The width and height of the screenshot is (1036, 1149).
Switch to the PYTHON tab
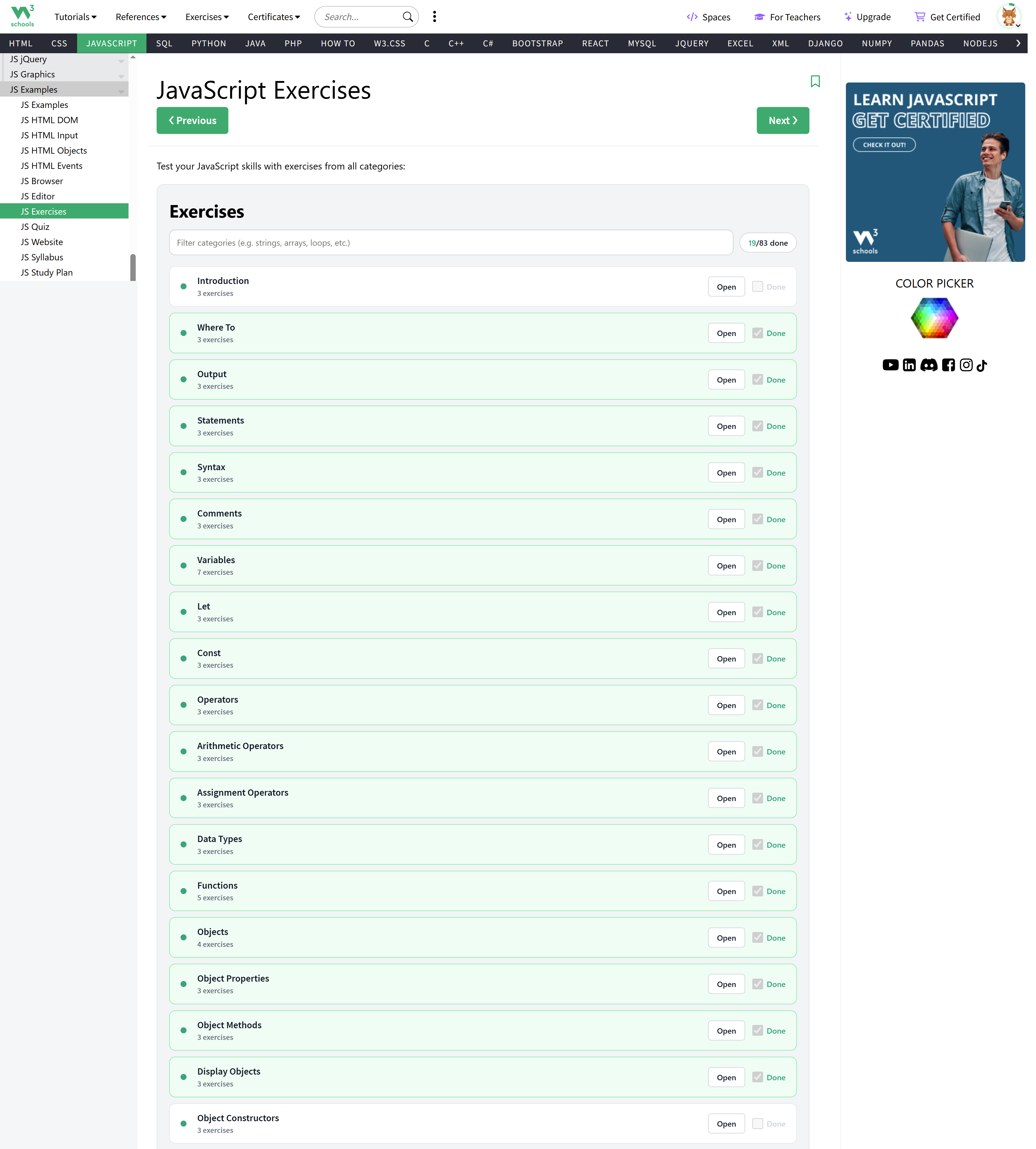tap(208, 43)
